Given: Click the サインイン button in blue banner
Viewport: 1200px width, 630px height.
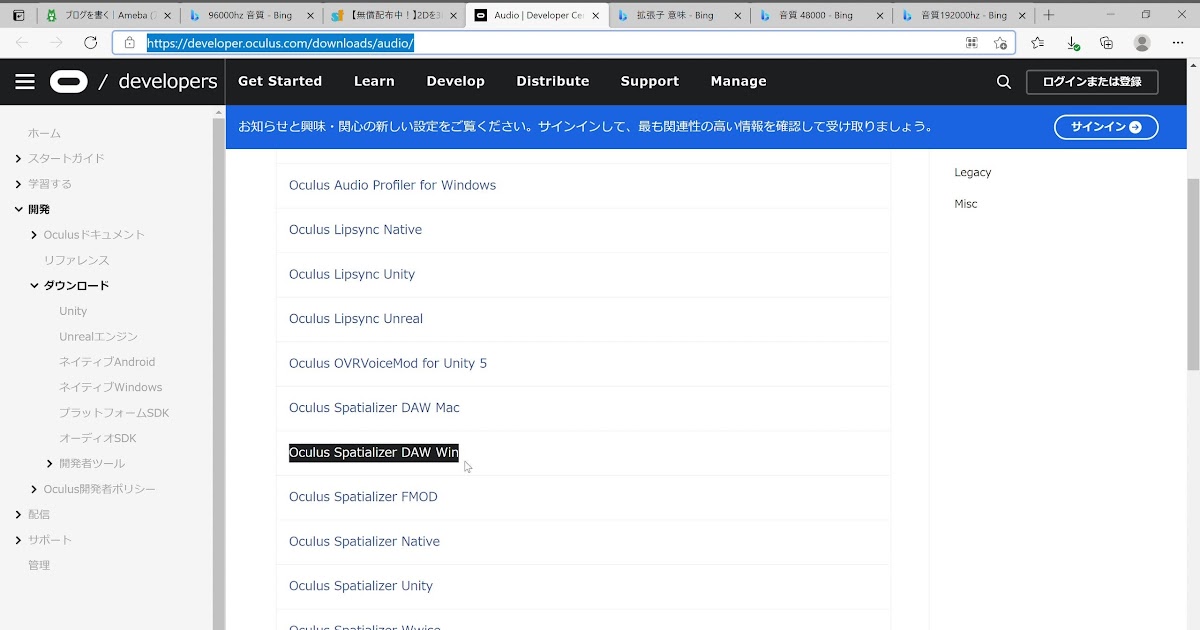Looking at the screenshot, I should pyautogui.click(x=1106, y=127).
